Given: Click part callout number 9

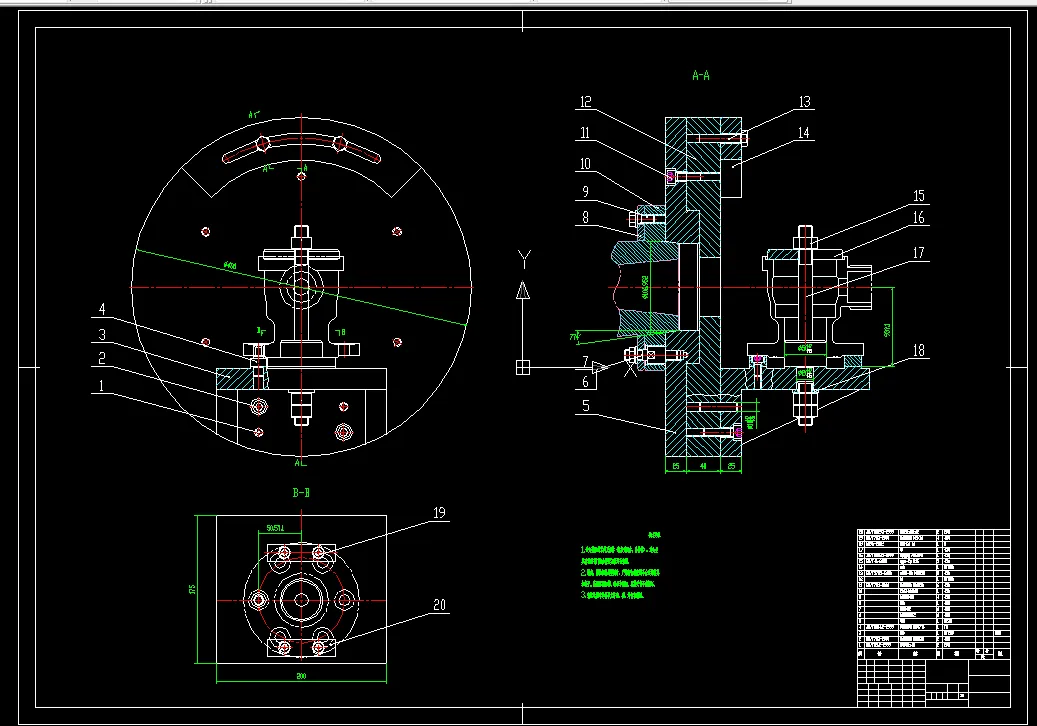Looking at the screenshot, I should 585,192.
